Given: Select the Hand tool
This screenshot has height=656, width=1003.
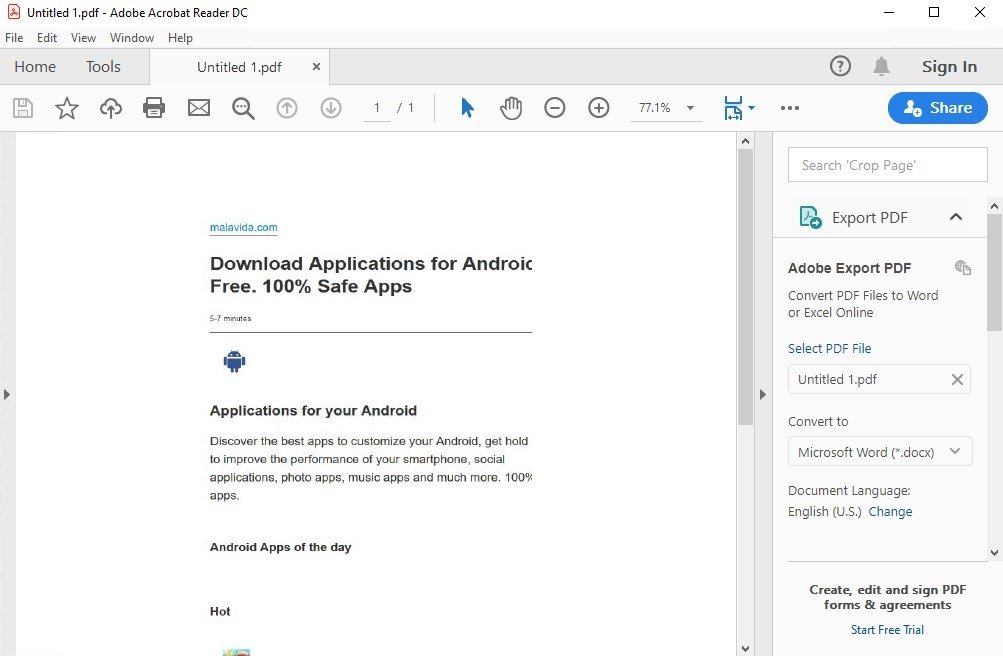Looking at the screenshot, I should point(510,107).
